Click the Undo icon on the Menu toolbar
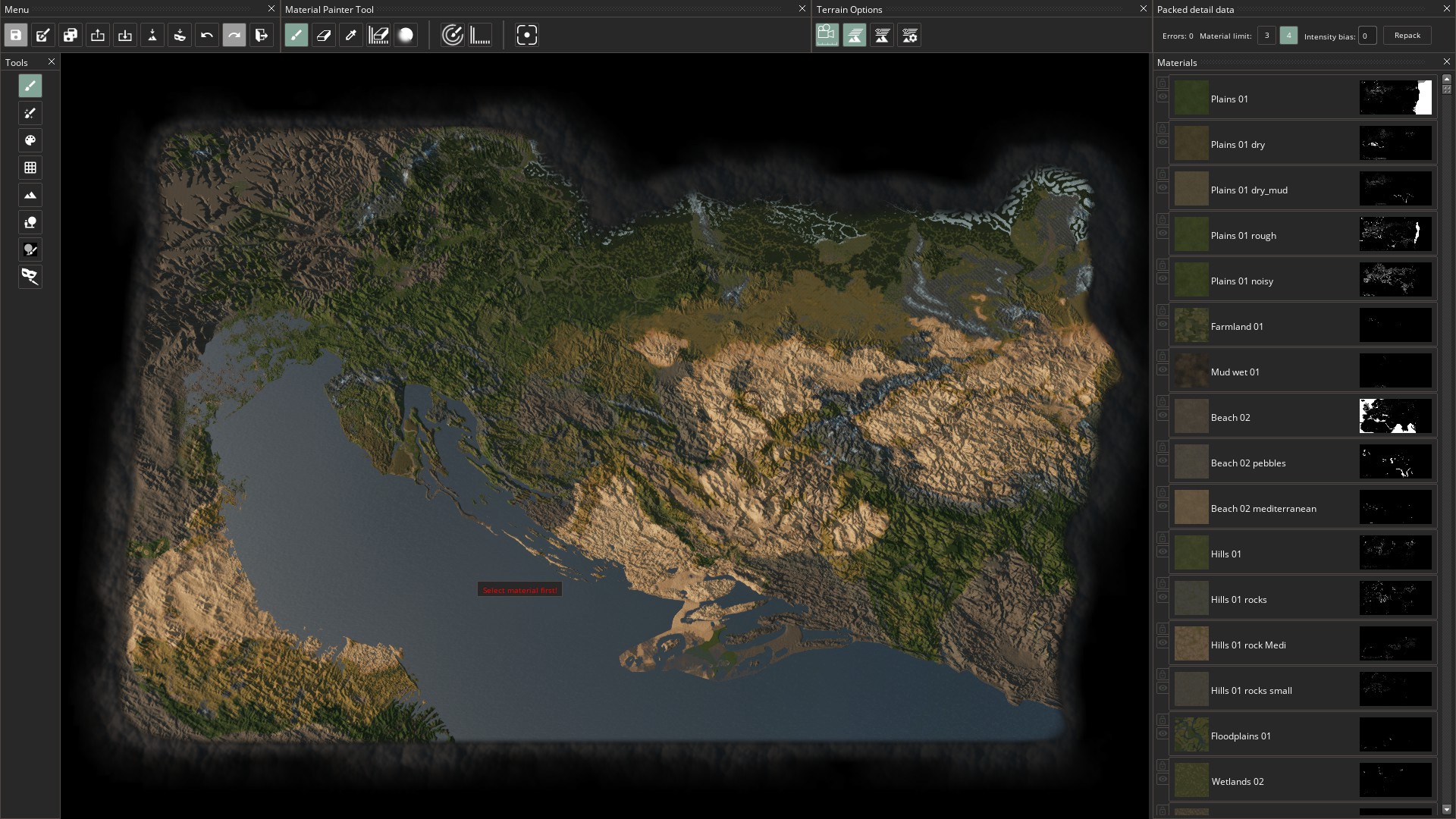 [207, 35]
